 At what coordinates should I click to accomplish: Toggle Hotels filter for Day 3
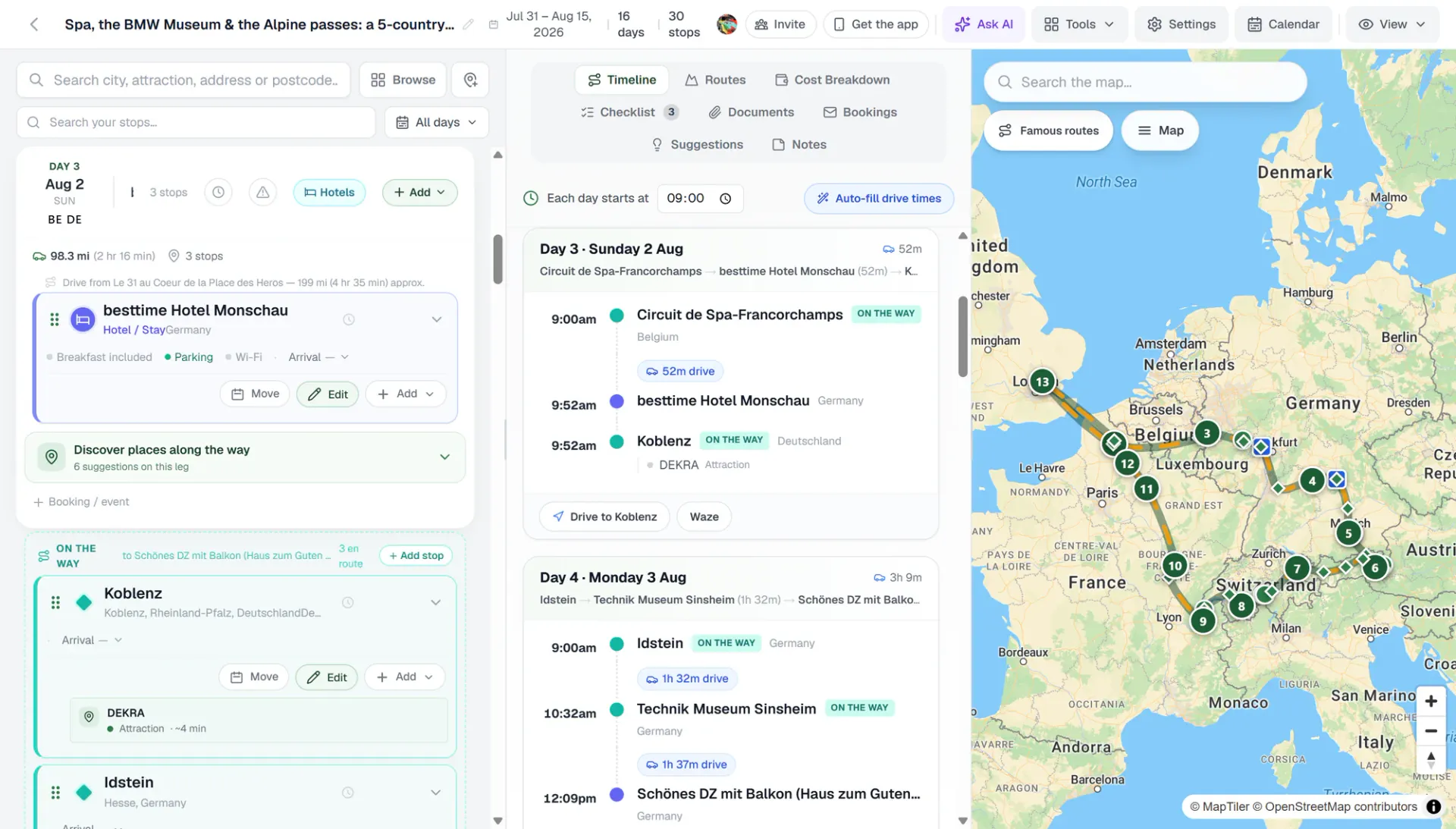point(329,193)
